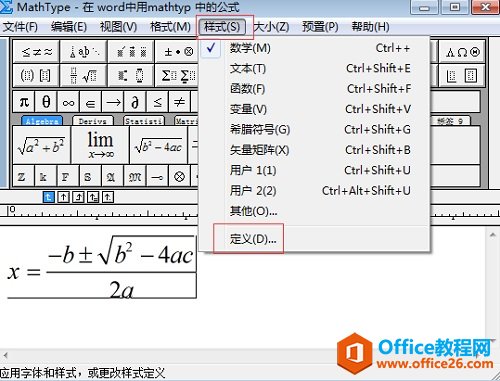This screenshot has height=381, width=500.
Task: Switch to the Derivs tab
Action: (93, 121)
